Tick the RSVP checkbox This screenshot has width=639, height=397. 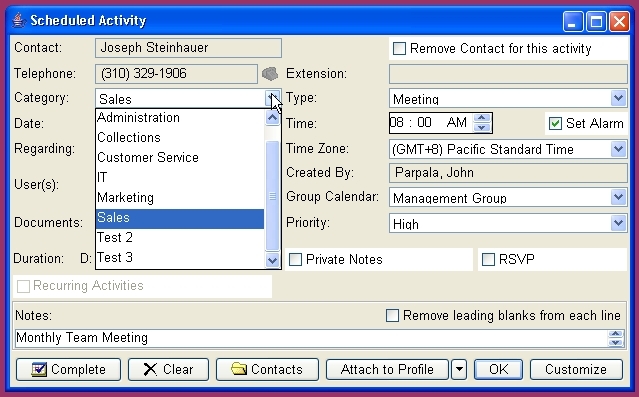pos(488,259)
